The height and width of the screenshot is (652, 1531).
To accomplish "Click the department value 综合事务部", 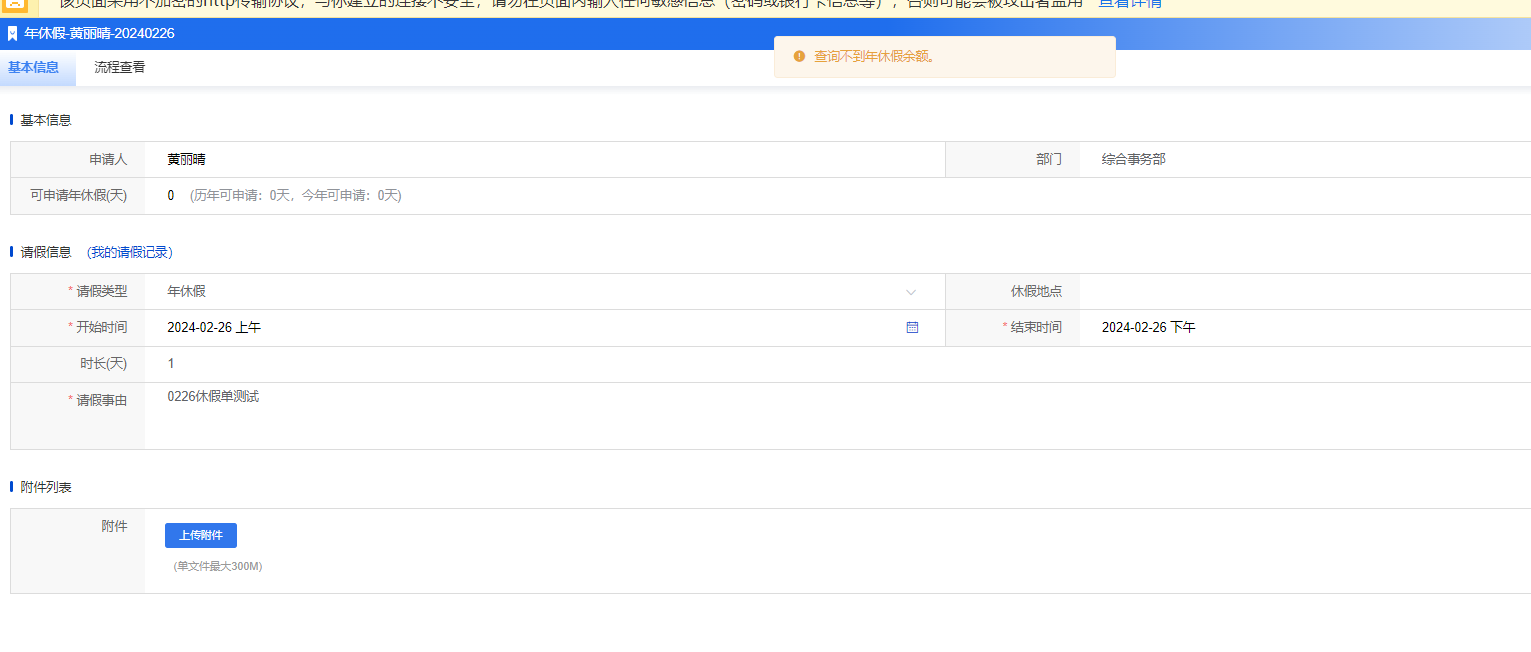I will point(1134,159).
